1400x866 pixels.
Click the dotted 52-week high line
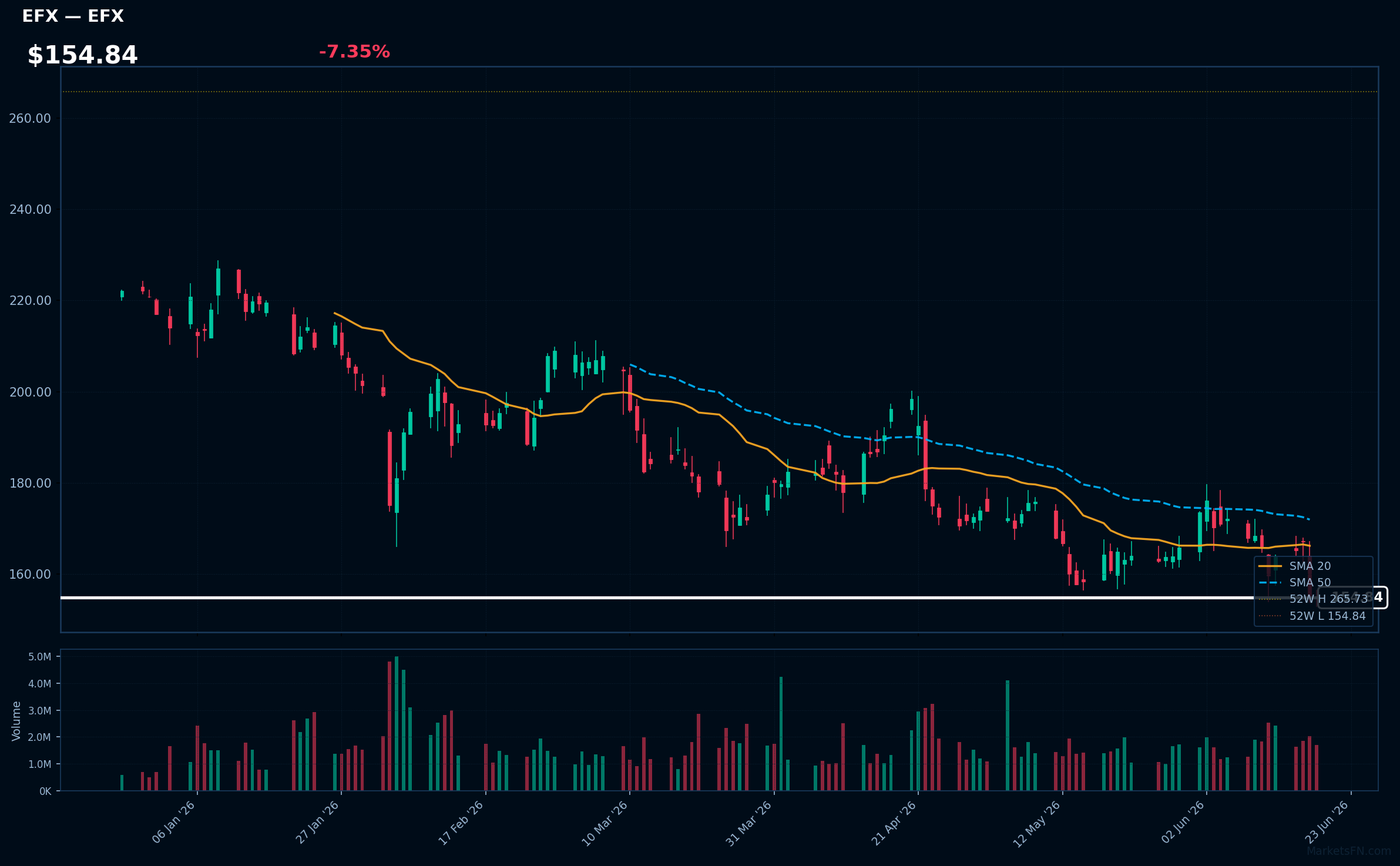coord(720,92)
